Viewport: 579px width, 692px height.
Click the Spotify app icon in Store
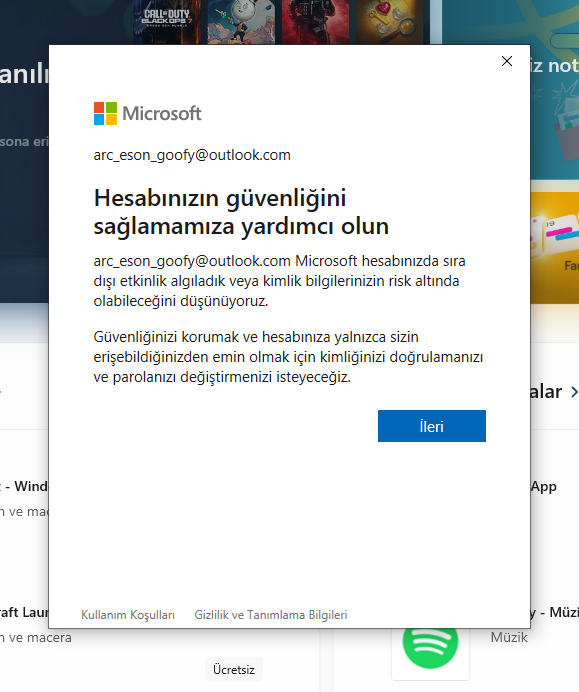click(x=430, y=643)
